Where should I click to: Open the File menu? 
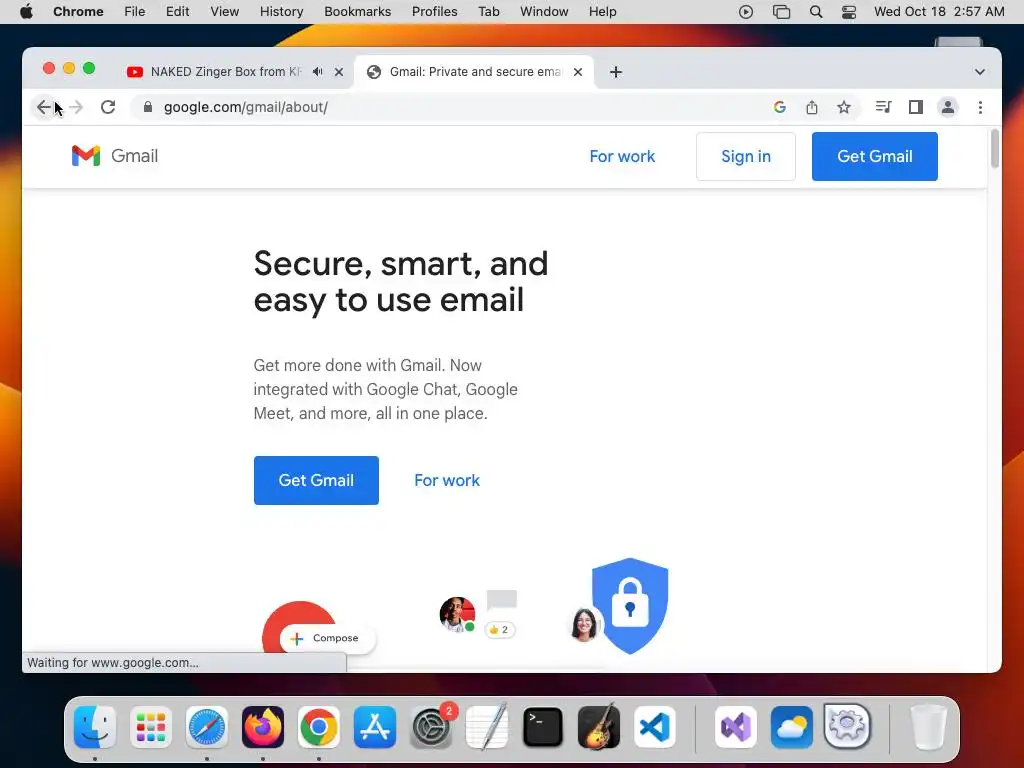pos(135,12)
